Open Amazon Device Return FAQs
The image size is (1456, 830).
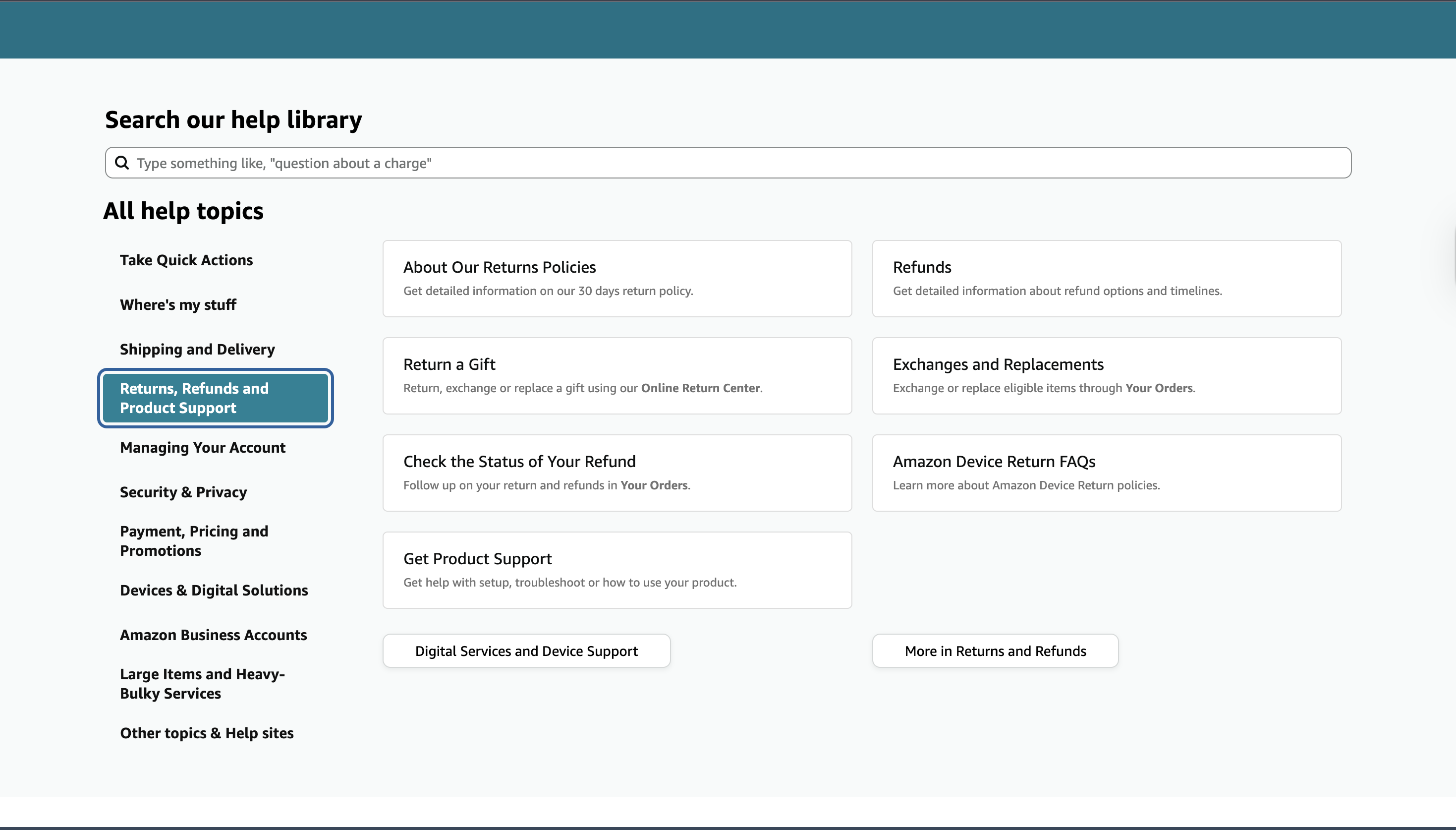point(1106,473)
